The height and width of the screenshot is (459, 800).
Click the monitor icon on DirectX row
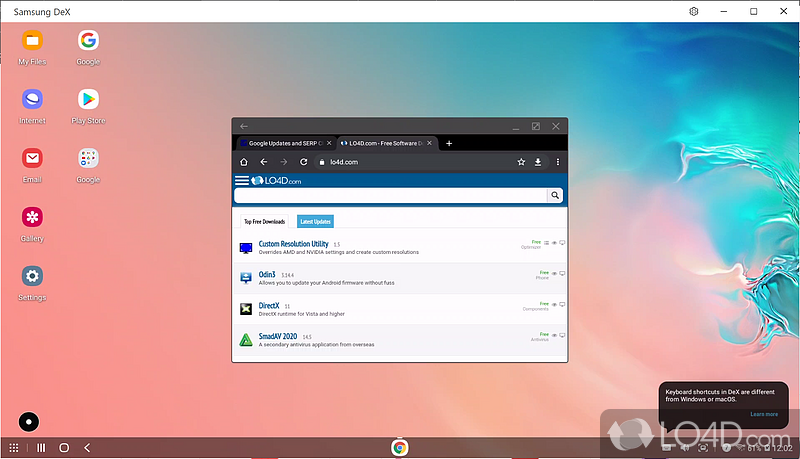[562, 304]
